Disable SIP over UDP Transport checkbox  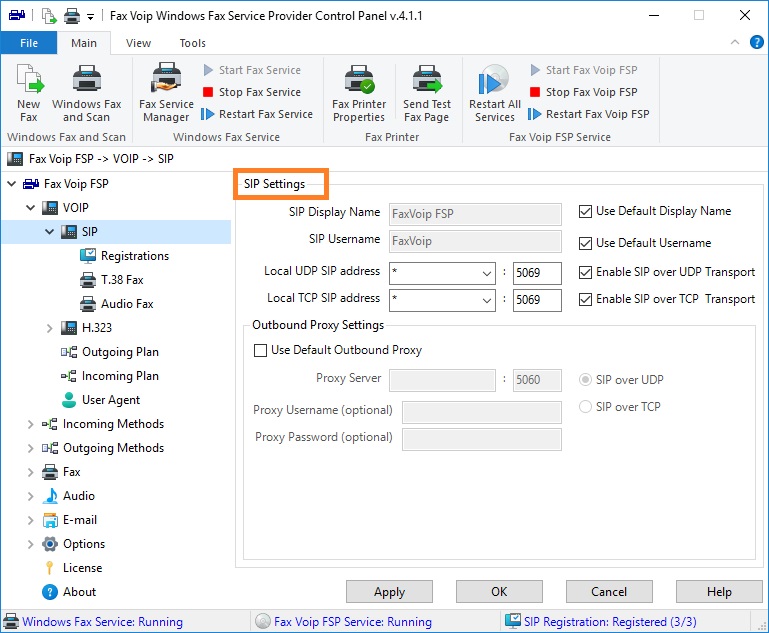click(585, 272)
